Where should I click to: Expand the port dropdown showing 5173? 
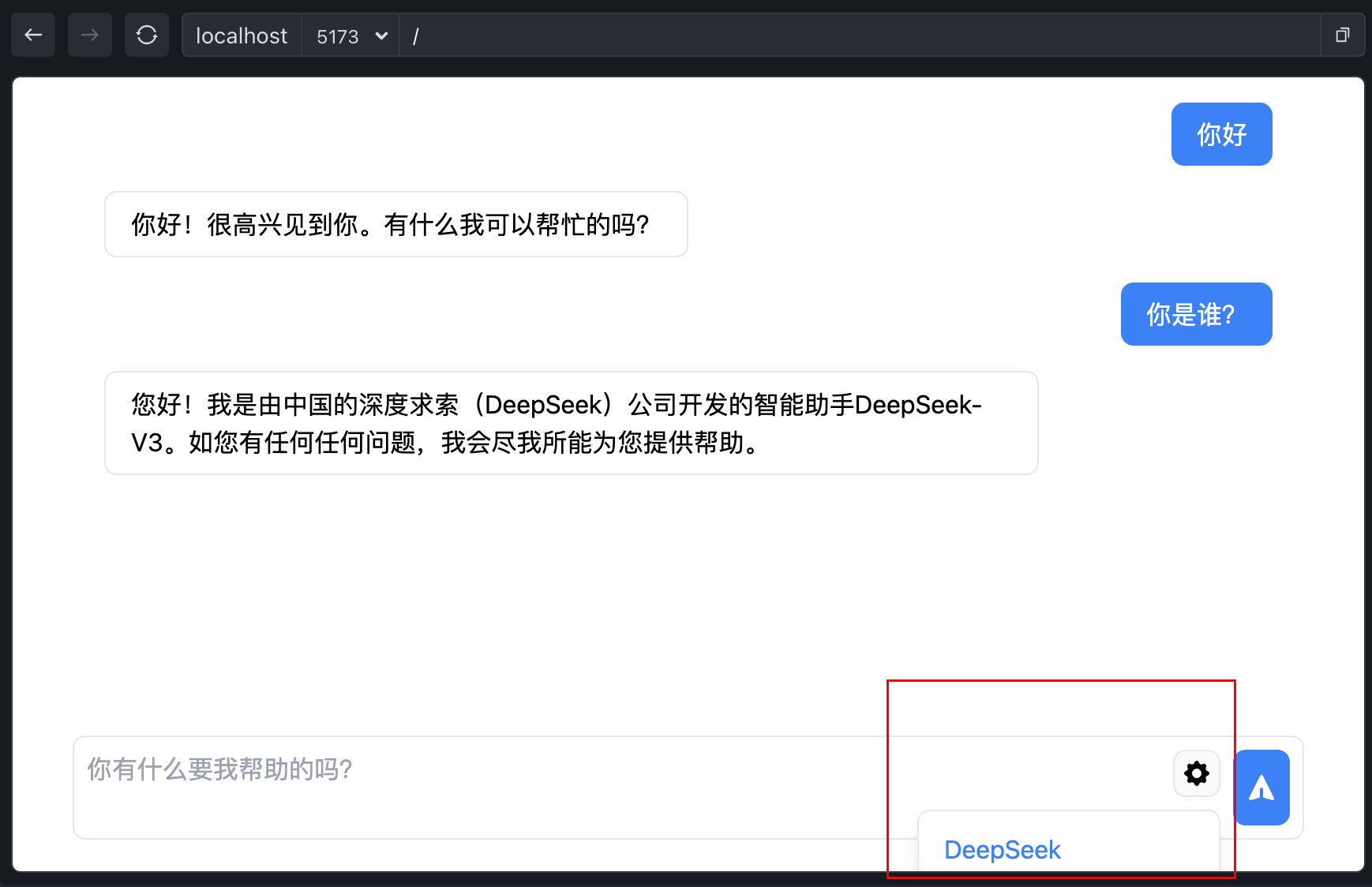click(x=350, y=36)
